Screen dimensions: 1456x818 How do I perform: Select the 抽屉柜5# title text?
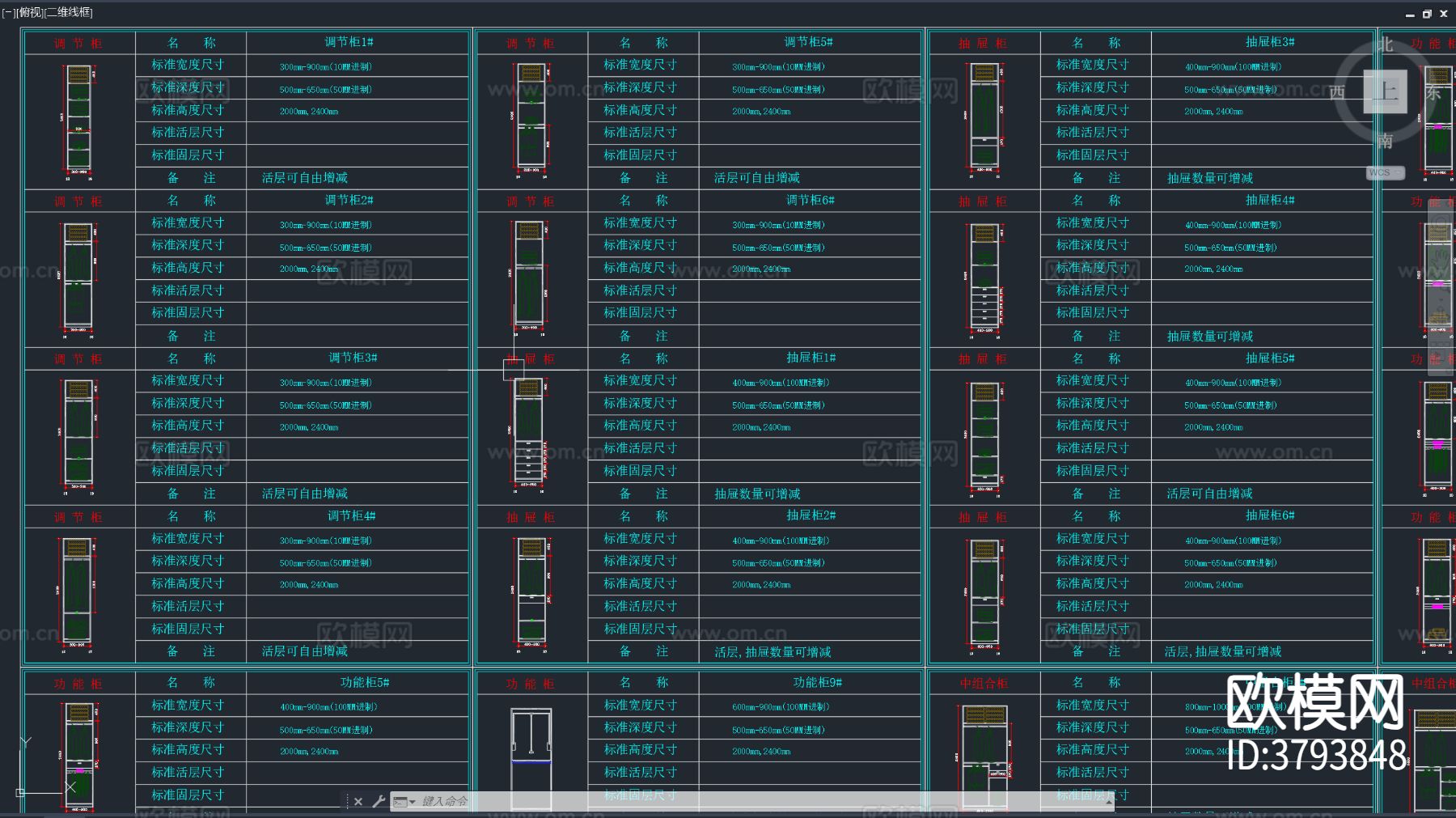tap(1270, 358)
